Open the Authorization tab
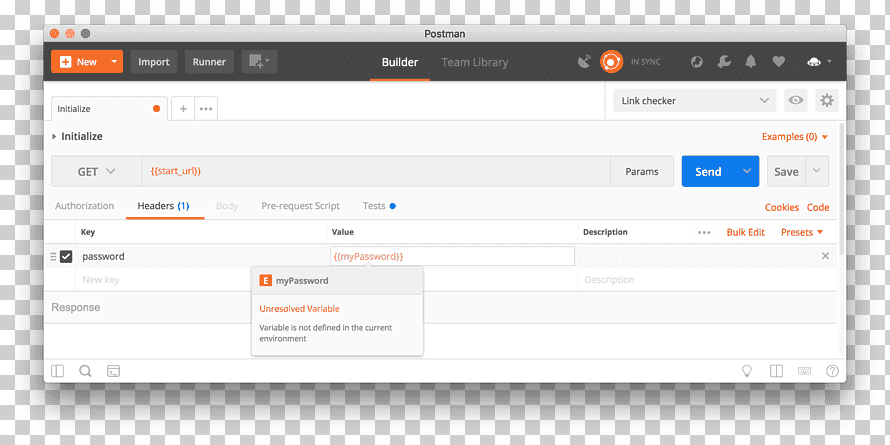 [x=84, y=206]
